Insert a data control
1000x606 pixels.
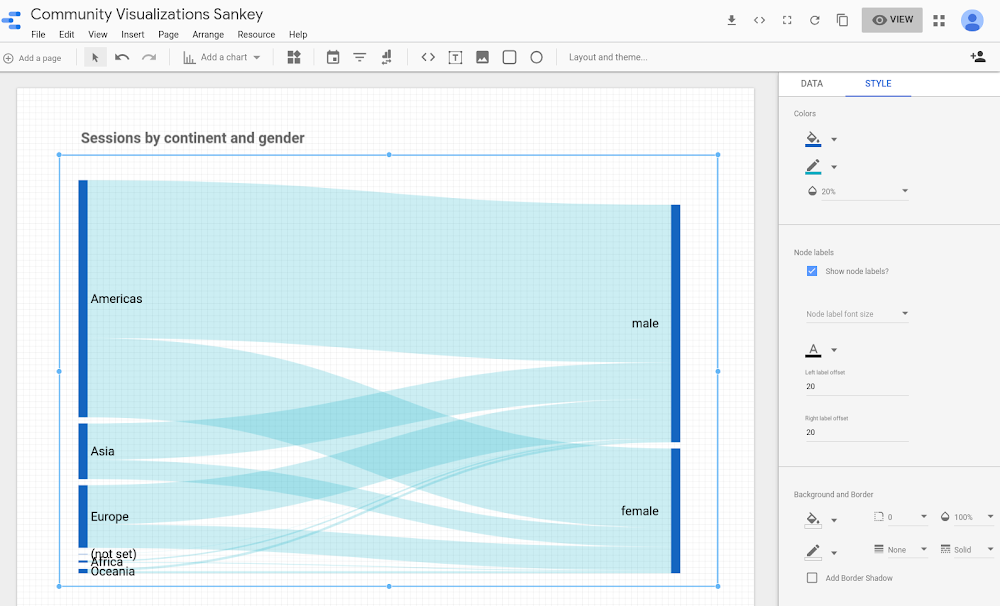coord(386,57)
